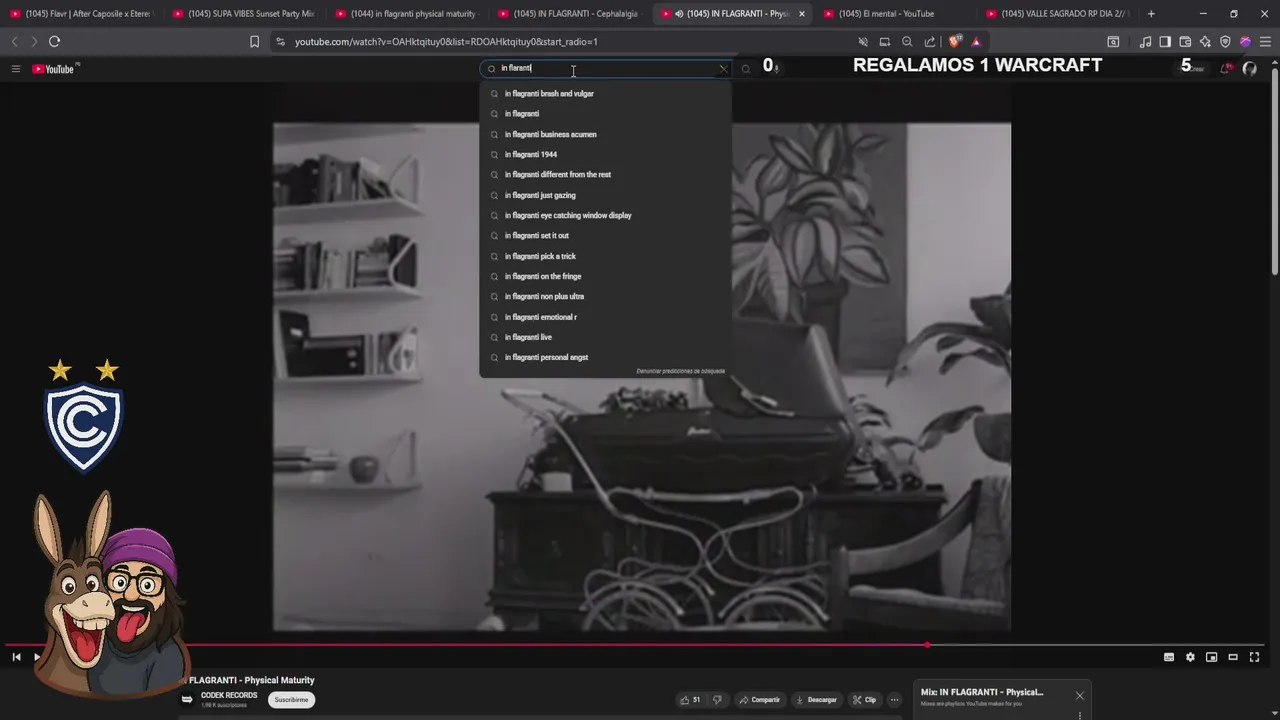Viewport: 1280px width, 720px height.
Task: Select suggestion 'in flagranti brash and vulgar'
Action: tap(605, 94)
